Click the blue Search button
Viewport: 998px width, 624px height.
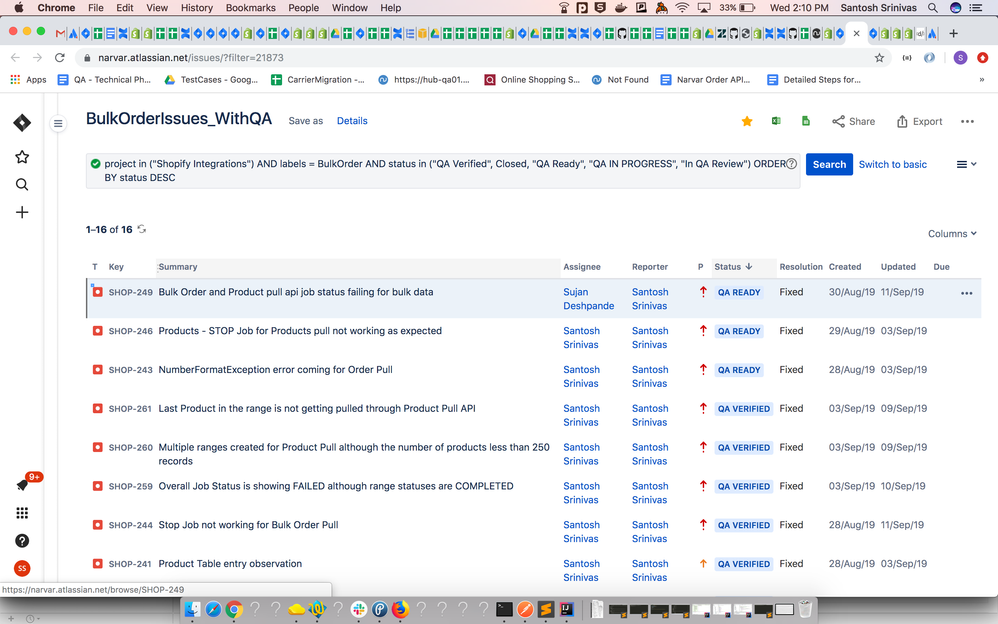tap(829, 164)
